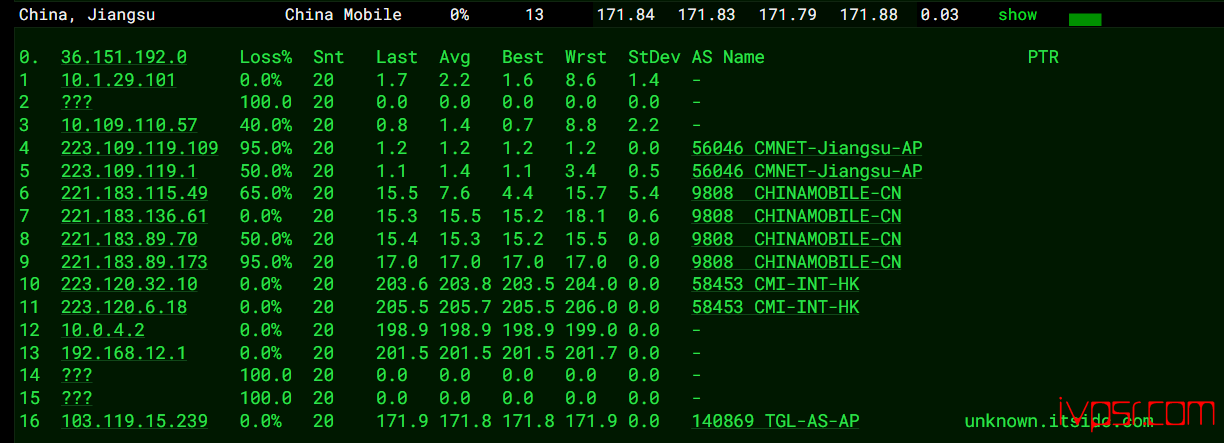Image resolution: width=1224 pixels, height=443 pixels.
Task: Open hop 3 IP 10.109.110.57
Action: point(129,125)
